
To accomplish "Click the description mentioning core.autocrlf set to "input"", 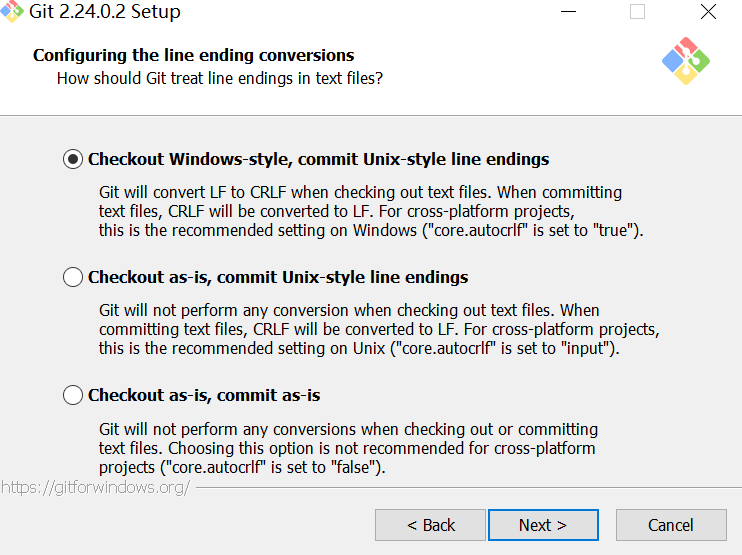I will (378, 329).
